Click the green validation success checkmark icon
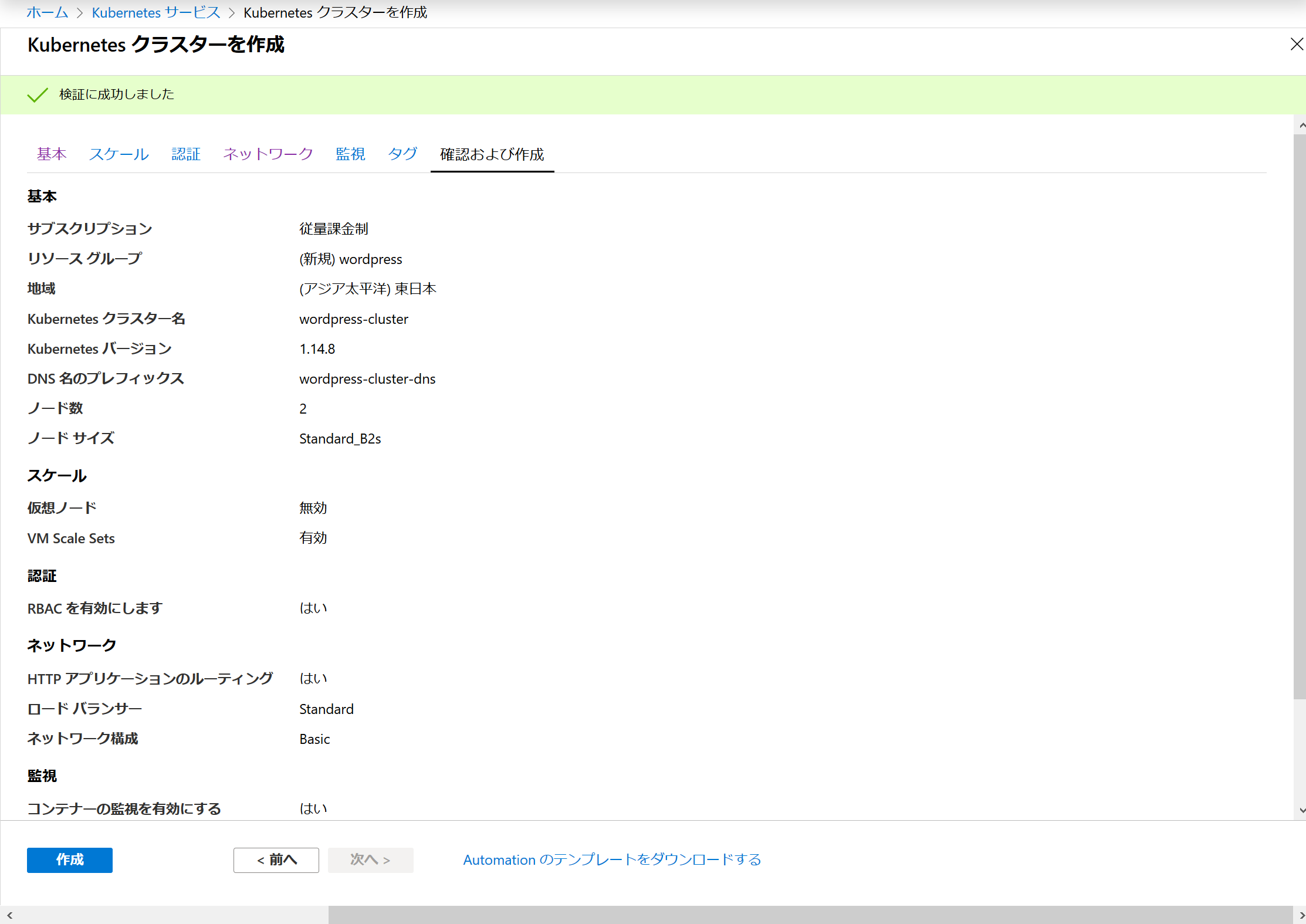Viewport: 1306px width, 924px height. [38, 94]
